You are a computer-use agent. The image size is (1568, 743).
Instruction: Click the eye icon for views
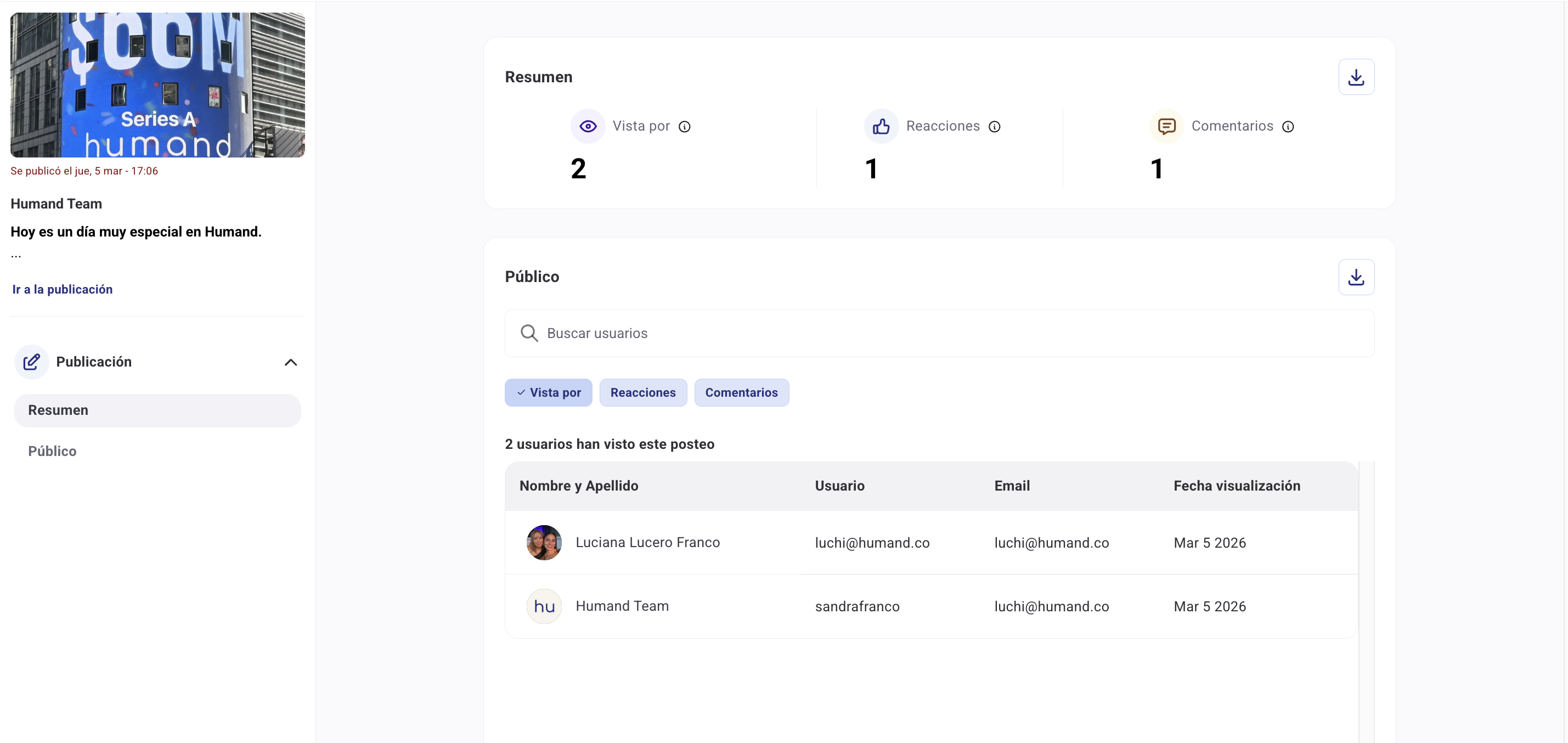588,126
